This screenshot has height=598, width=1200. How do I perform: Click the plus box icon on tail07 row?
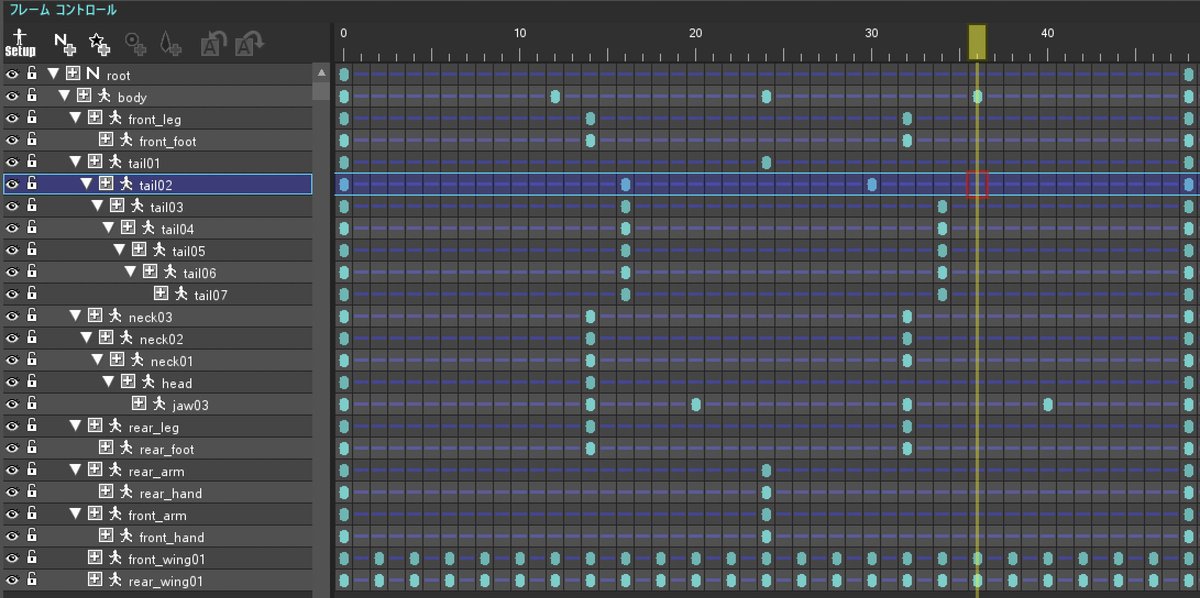click(x=161, y=294)
